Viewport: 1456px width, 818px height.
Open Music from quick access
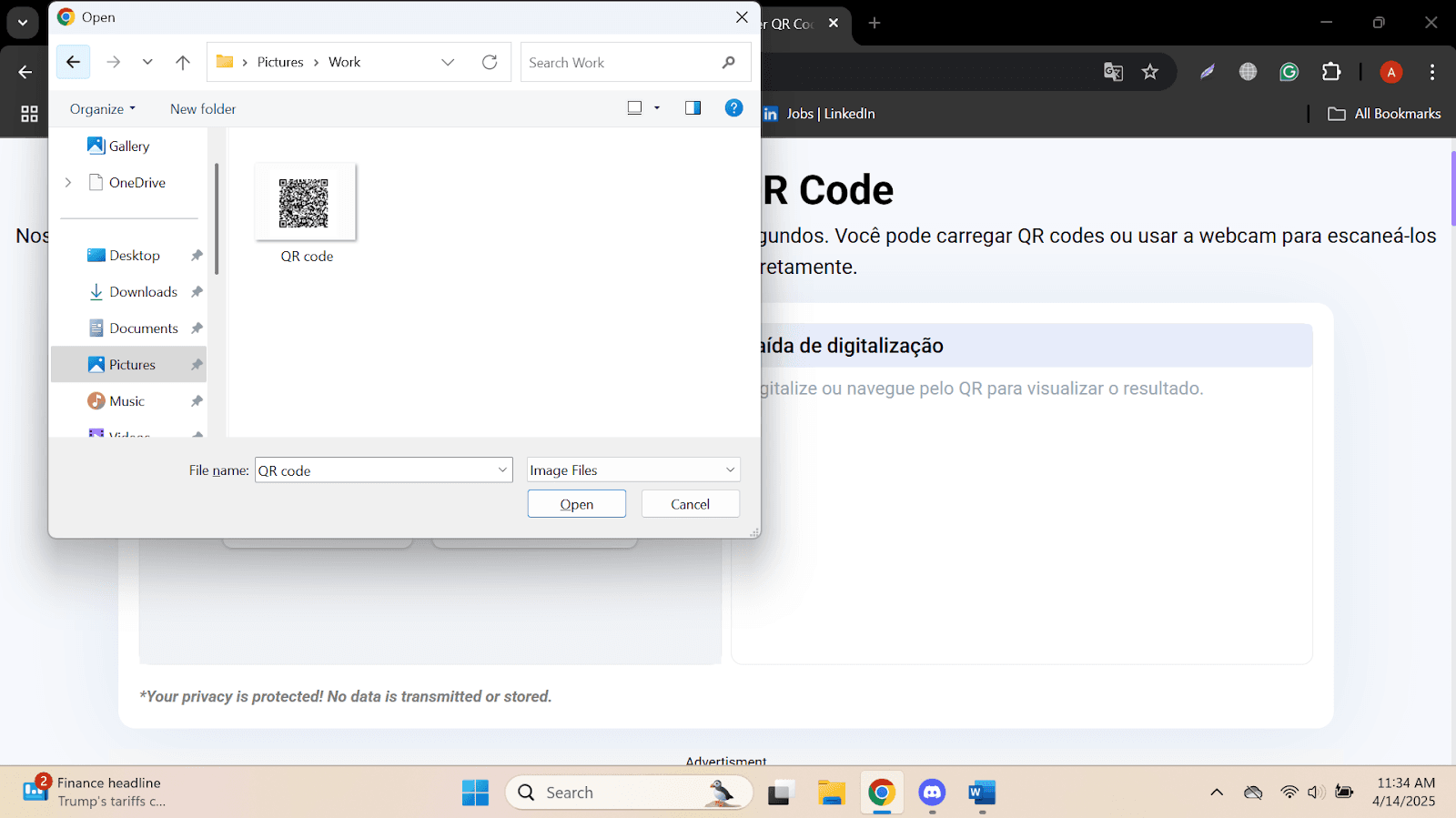tap(116, 401)
